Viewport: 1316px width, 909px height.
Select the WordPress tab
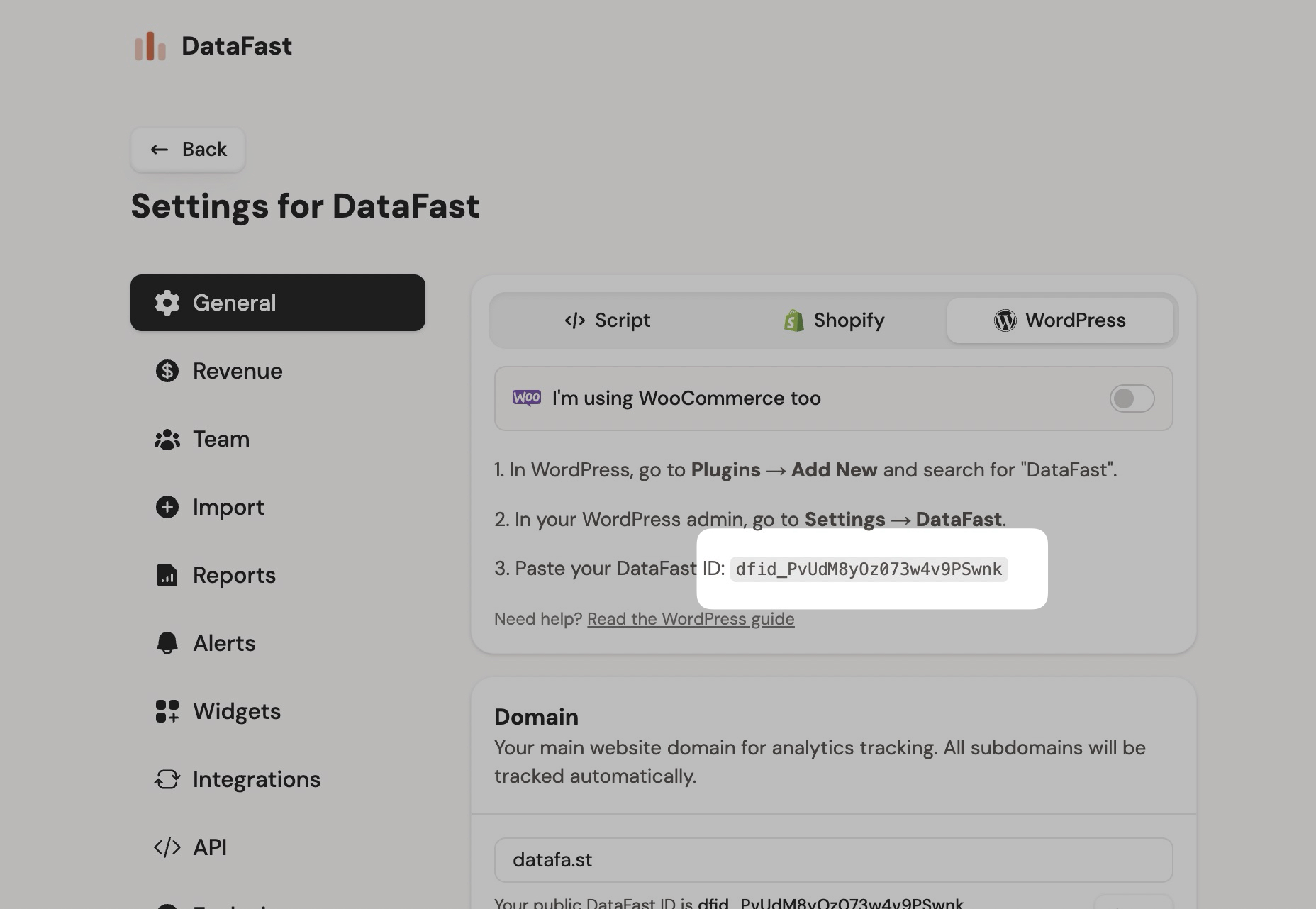(1059, 320)
